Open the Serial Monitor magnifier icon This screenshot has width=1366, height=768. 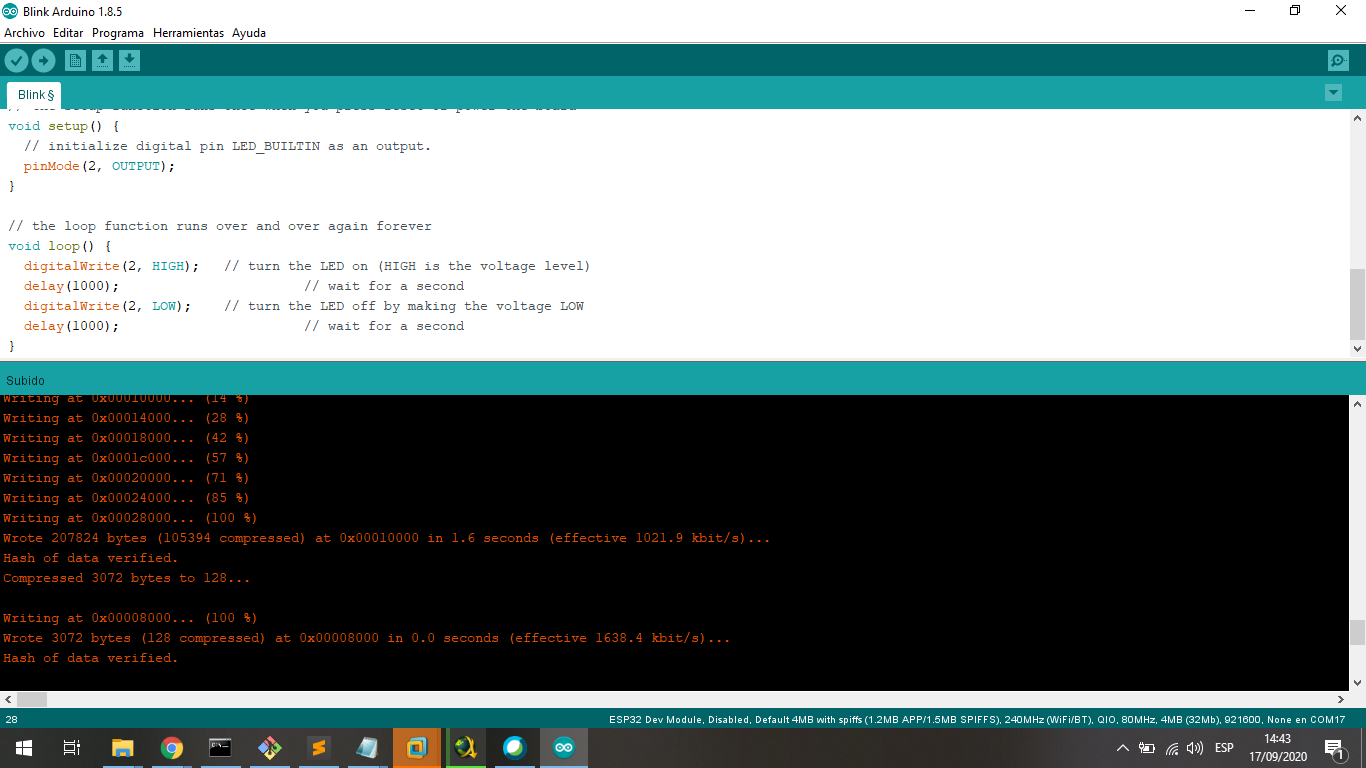pos(1338,61)
